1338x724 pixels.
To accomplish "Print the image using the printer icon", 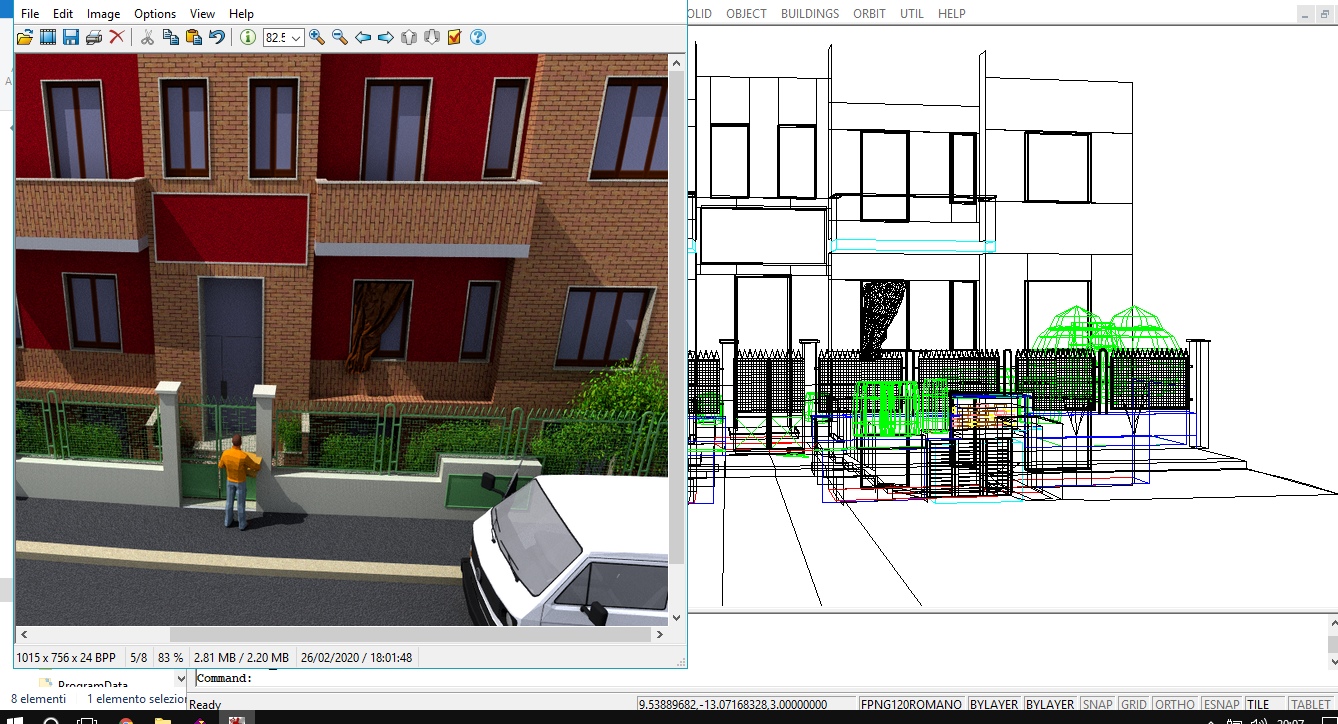I will click(x=94, y=37).
